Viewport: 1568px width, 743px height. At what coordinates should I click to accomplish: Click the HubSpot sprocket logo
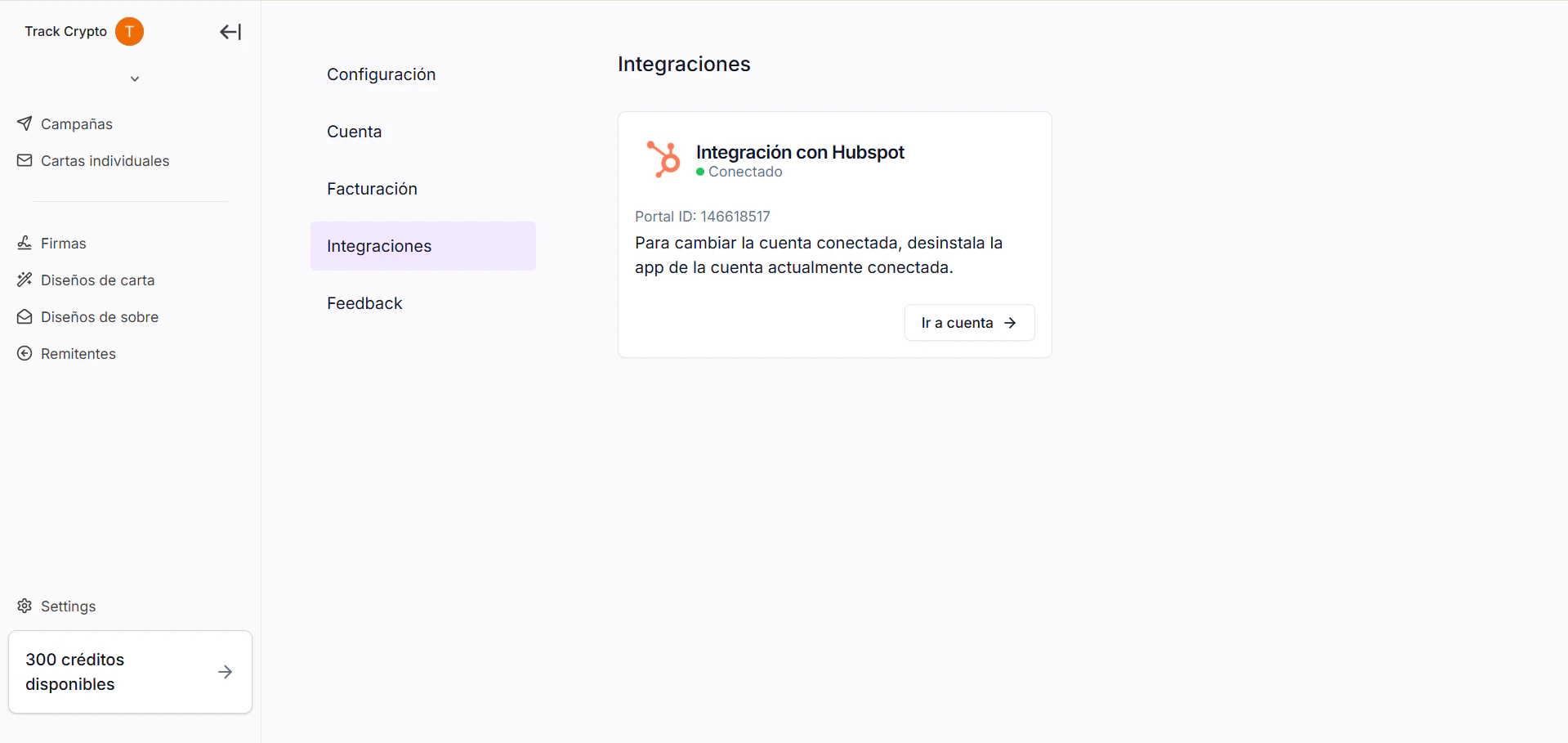pyautogui.click(x=663, y=158)
